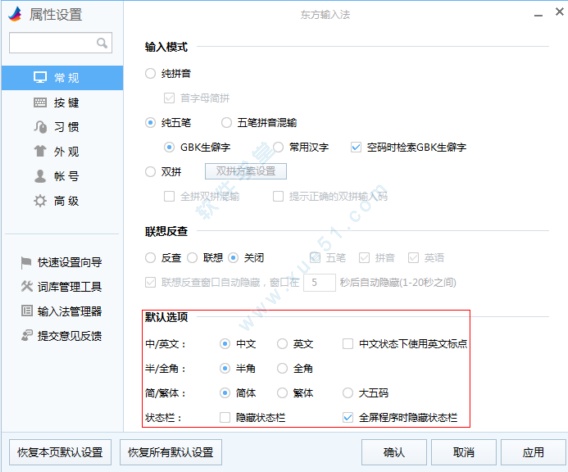Select the 纯拼音 input mode
The width and height of the screenshot is (568, 472).
click(x=150, y=74)
